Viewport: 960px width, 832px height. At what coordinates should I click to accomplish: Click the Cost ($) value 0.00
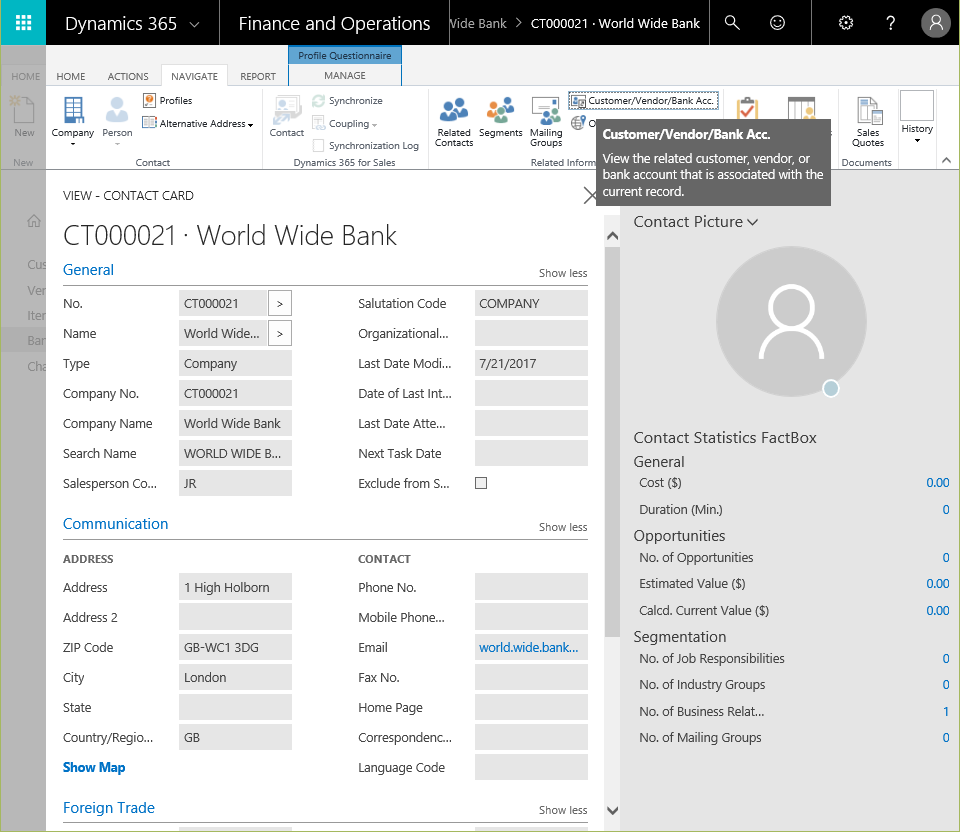[x=937, y=482]
